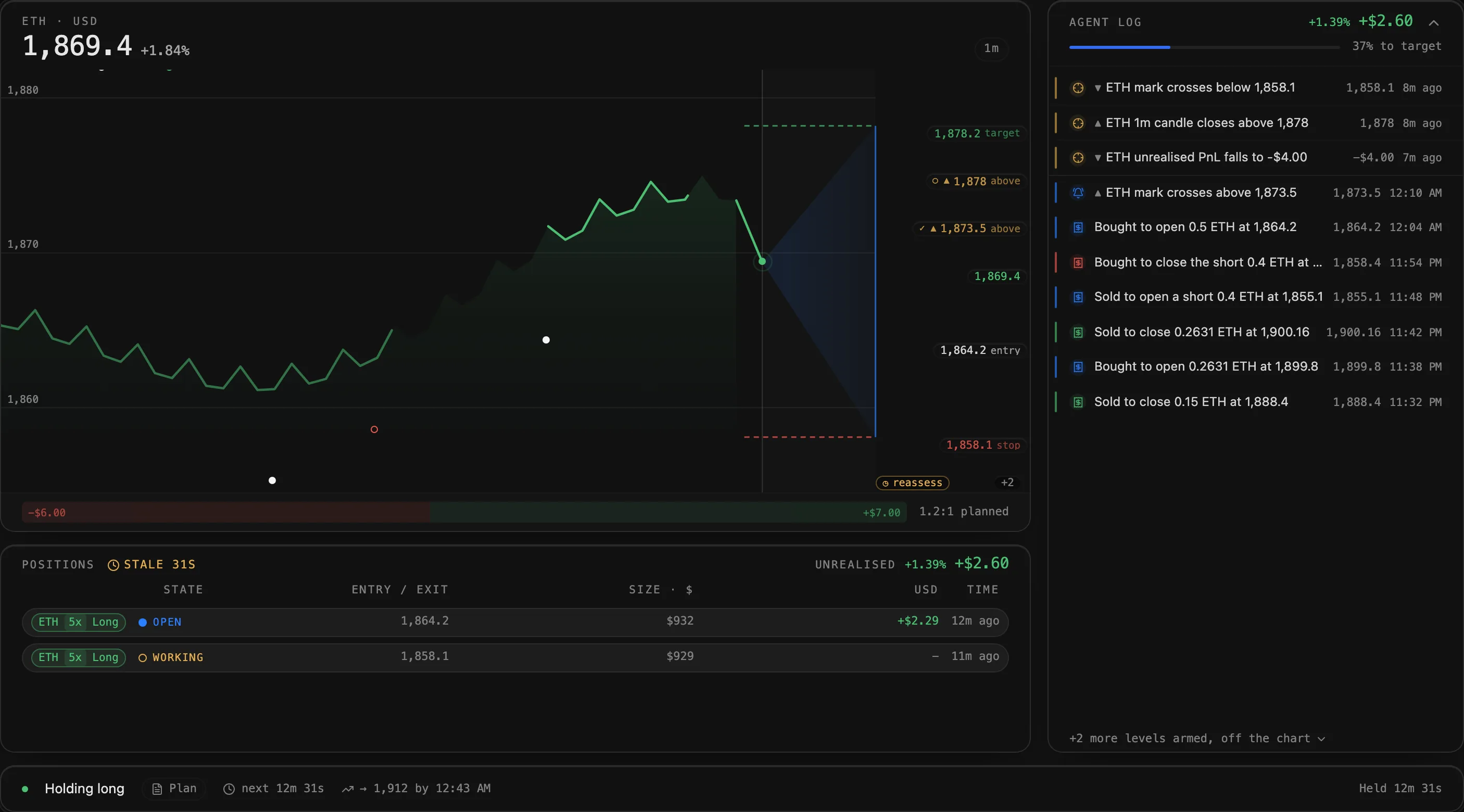Click the trade icon beside 'Sold to open a short 0.4 ETH'
Screen dimensions: 1464x812
click(1078, 297)
